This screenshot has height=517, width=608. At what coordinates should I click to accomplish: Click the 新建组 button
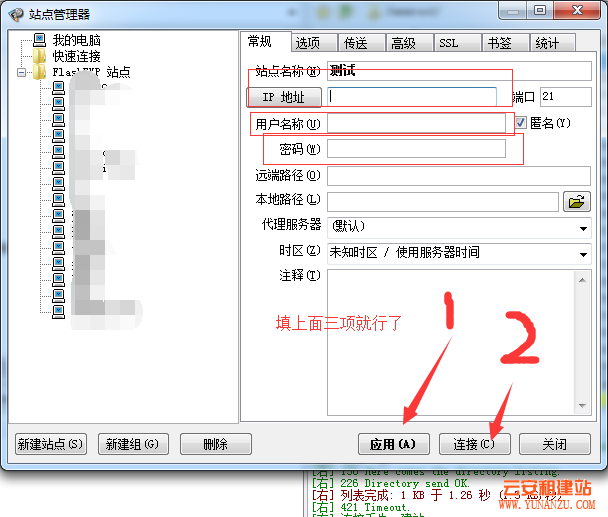(133, 444)
